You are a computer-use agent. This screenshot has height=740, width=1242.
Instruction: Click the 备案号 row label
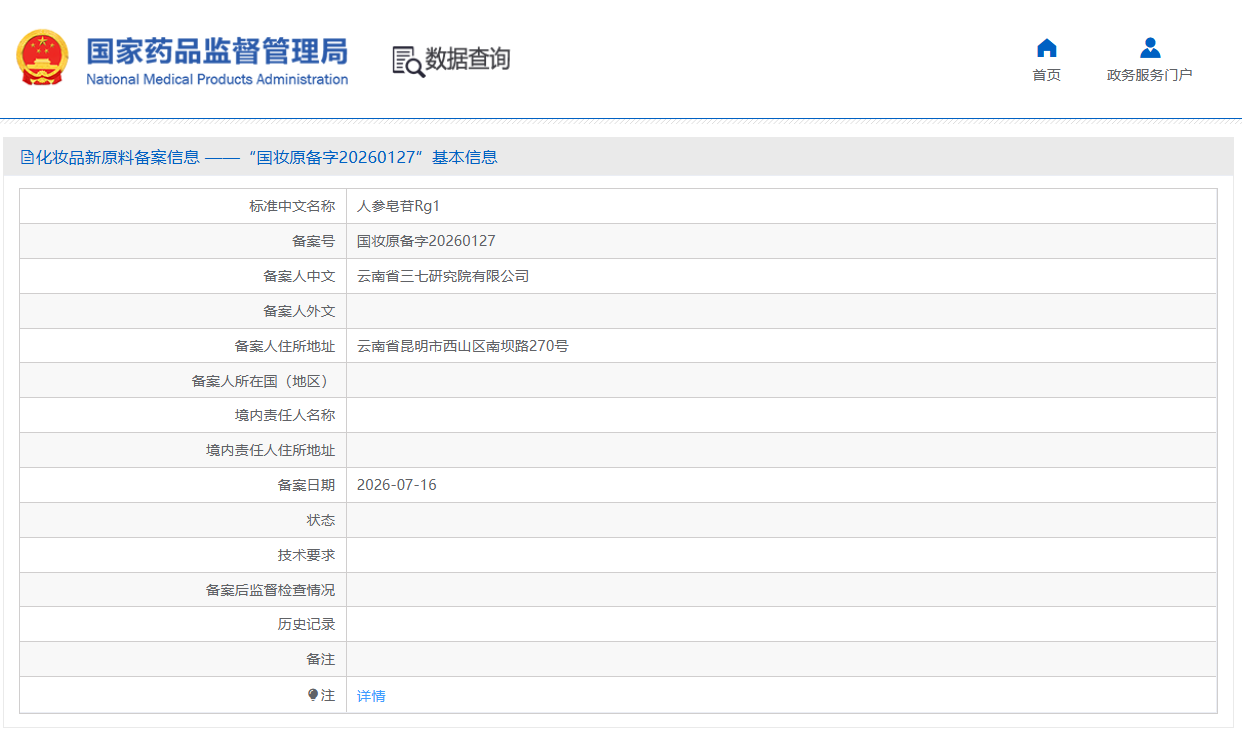(x=313, y=241)
